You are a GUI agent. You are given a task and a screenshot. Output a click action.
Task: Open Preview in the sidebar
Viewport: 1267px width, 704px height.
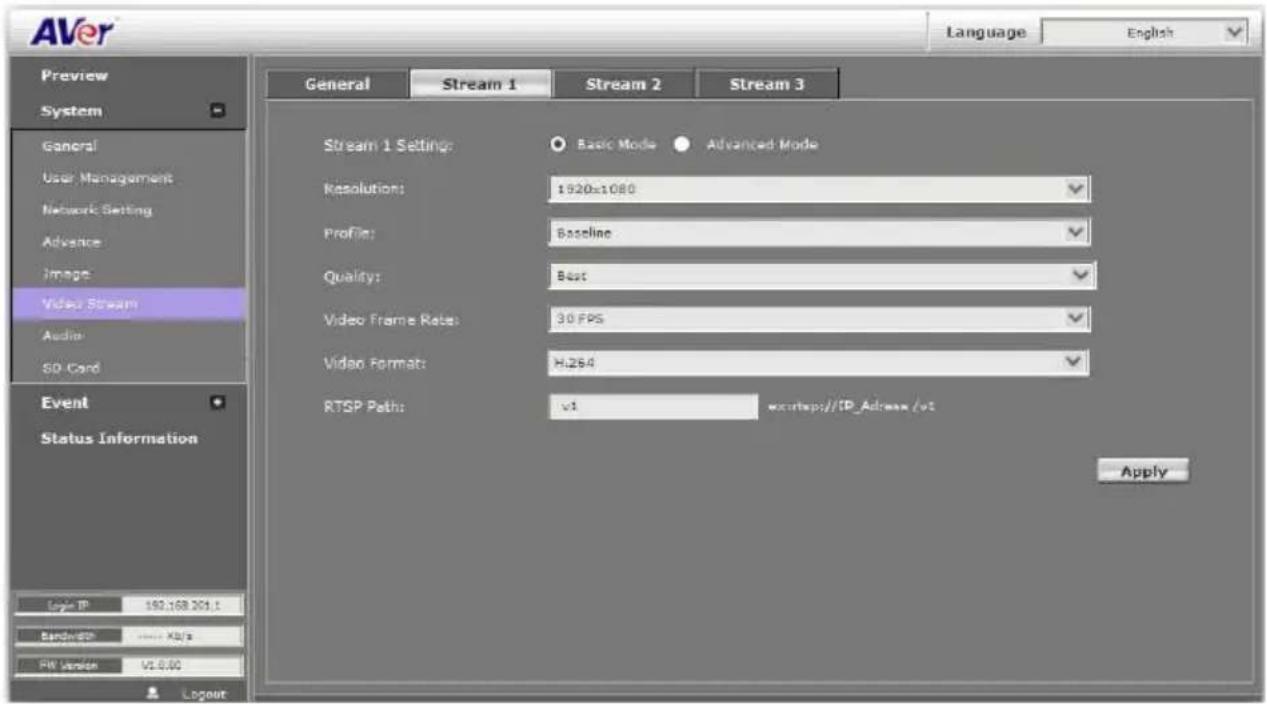tap(75, 76)
